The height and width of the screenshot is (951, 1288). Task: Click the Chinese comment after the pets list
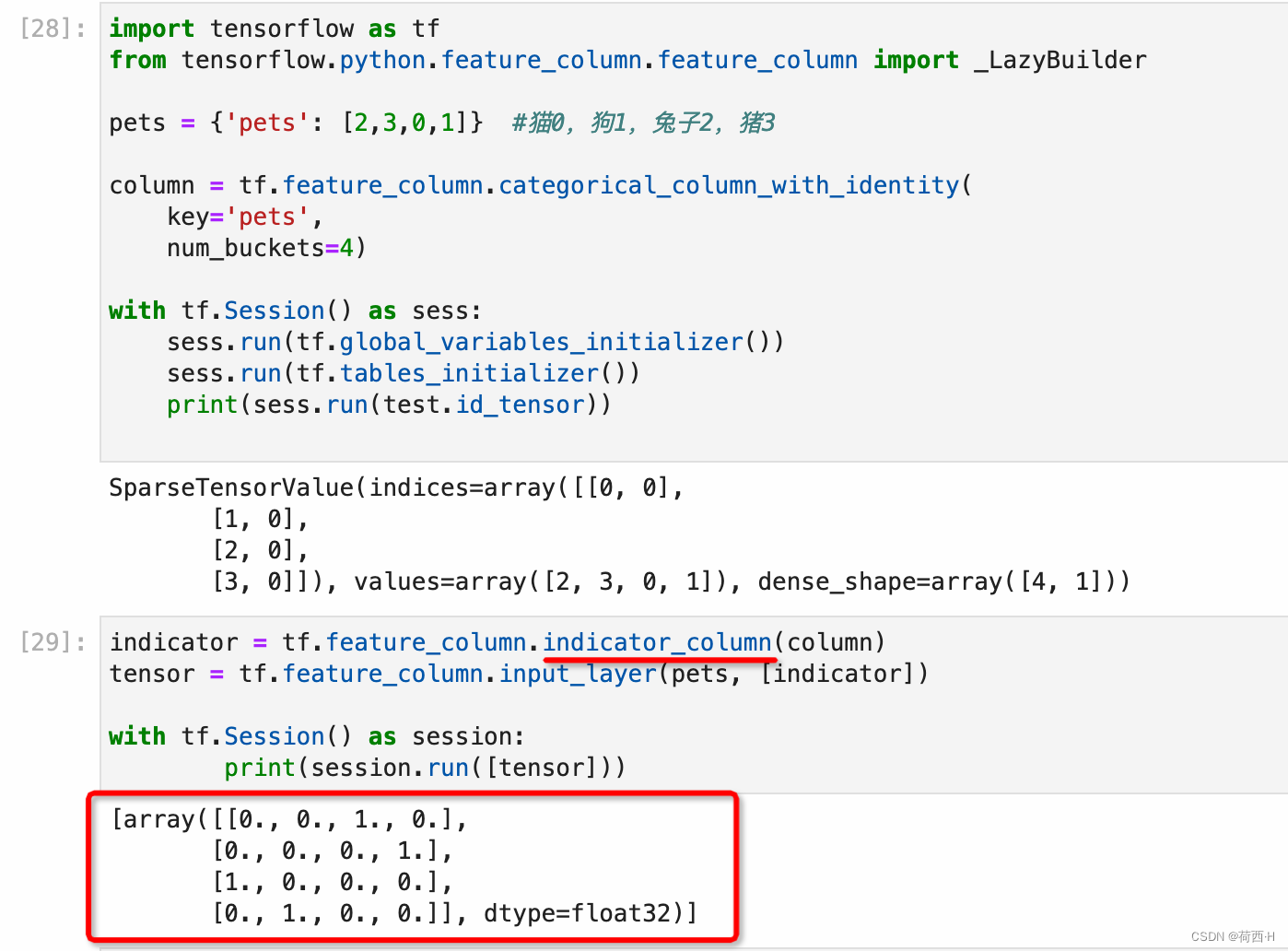point(643,123)
